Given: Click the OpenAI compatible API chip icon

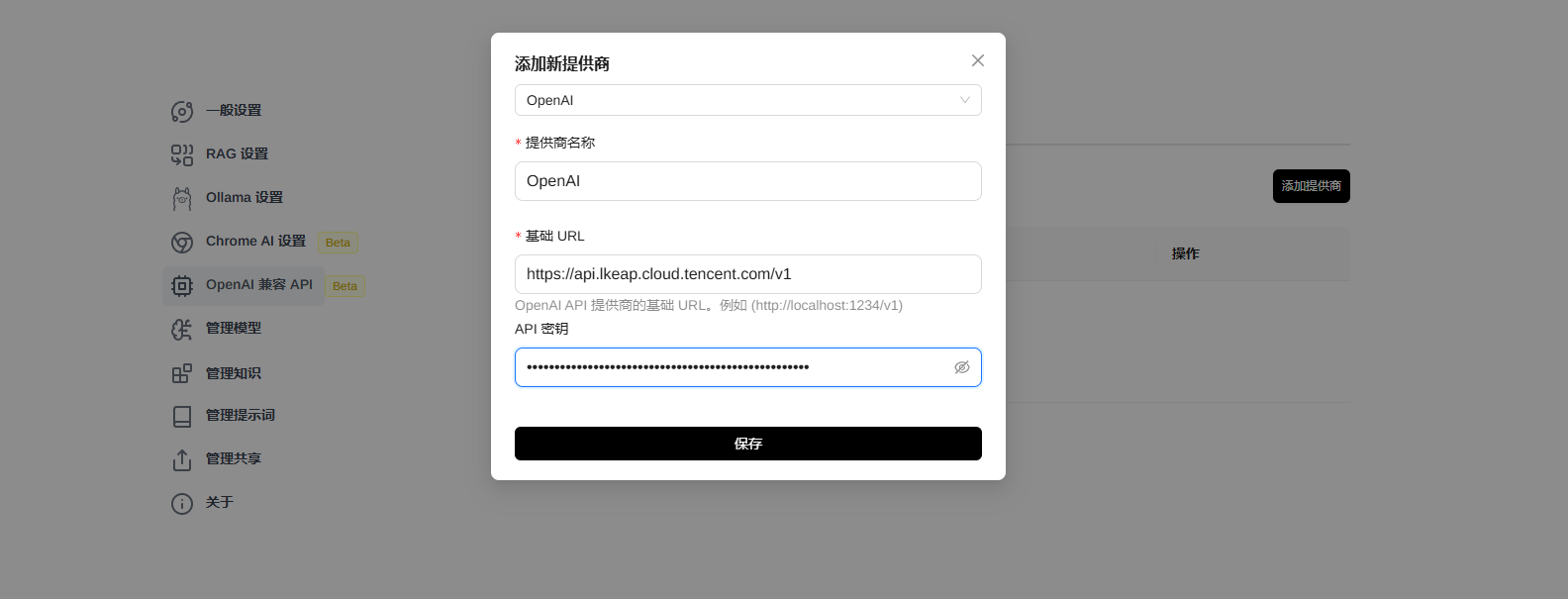Looking at the screenshot, I should coord(182,285).
